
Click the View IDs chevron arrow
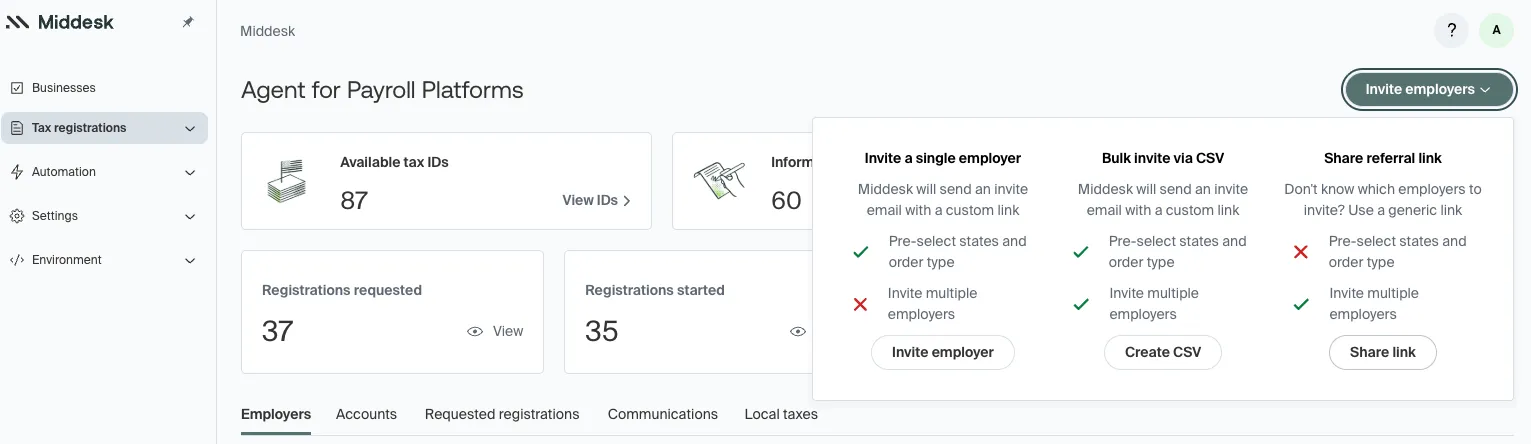(627, 200)
